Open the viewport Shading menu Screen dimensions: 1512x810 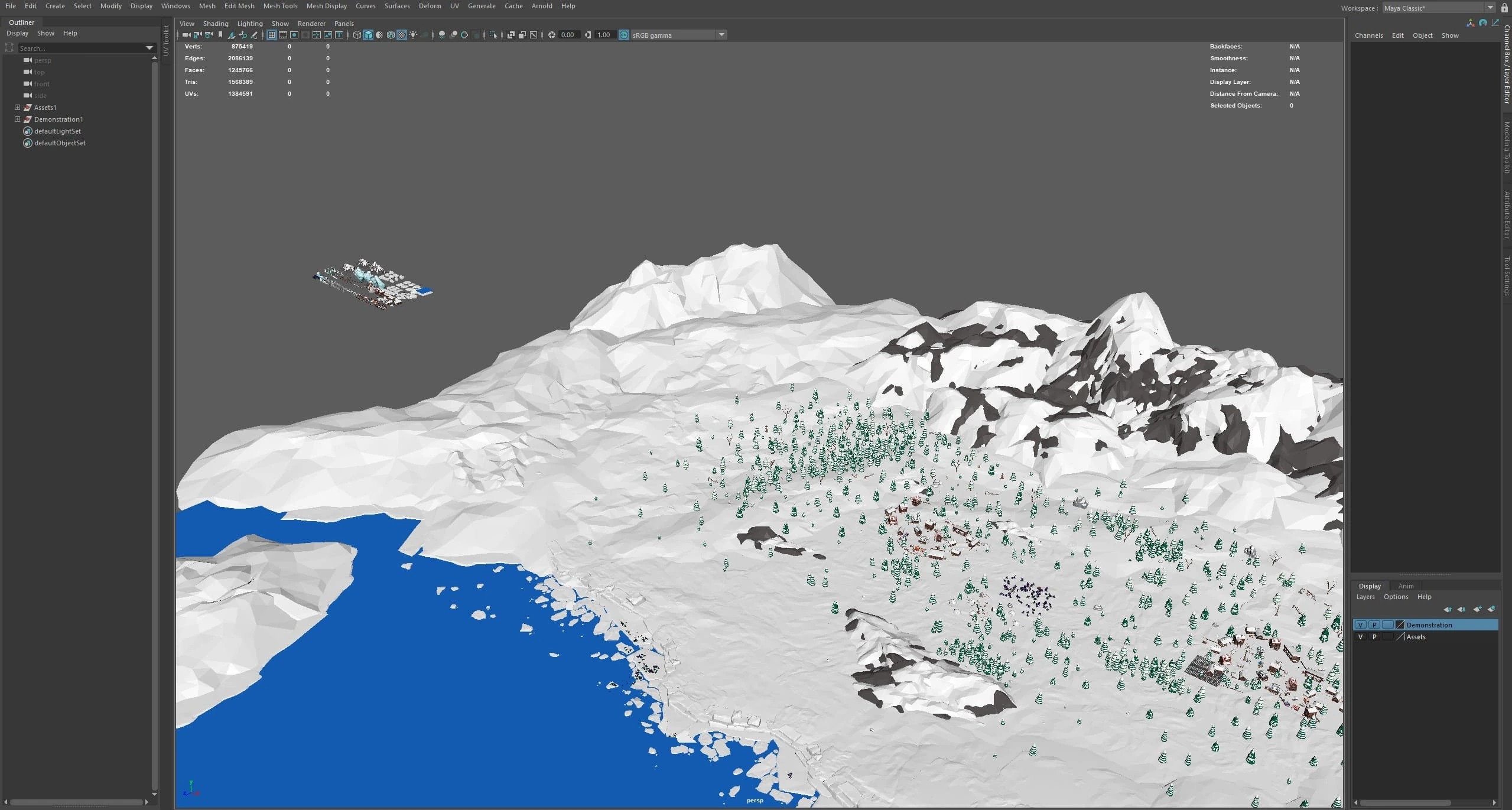(216, 24)
